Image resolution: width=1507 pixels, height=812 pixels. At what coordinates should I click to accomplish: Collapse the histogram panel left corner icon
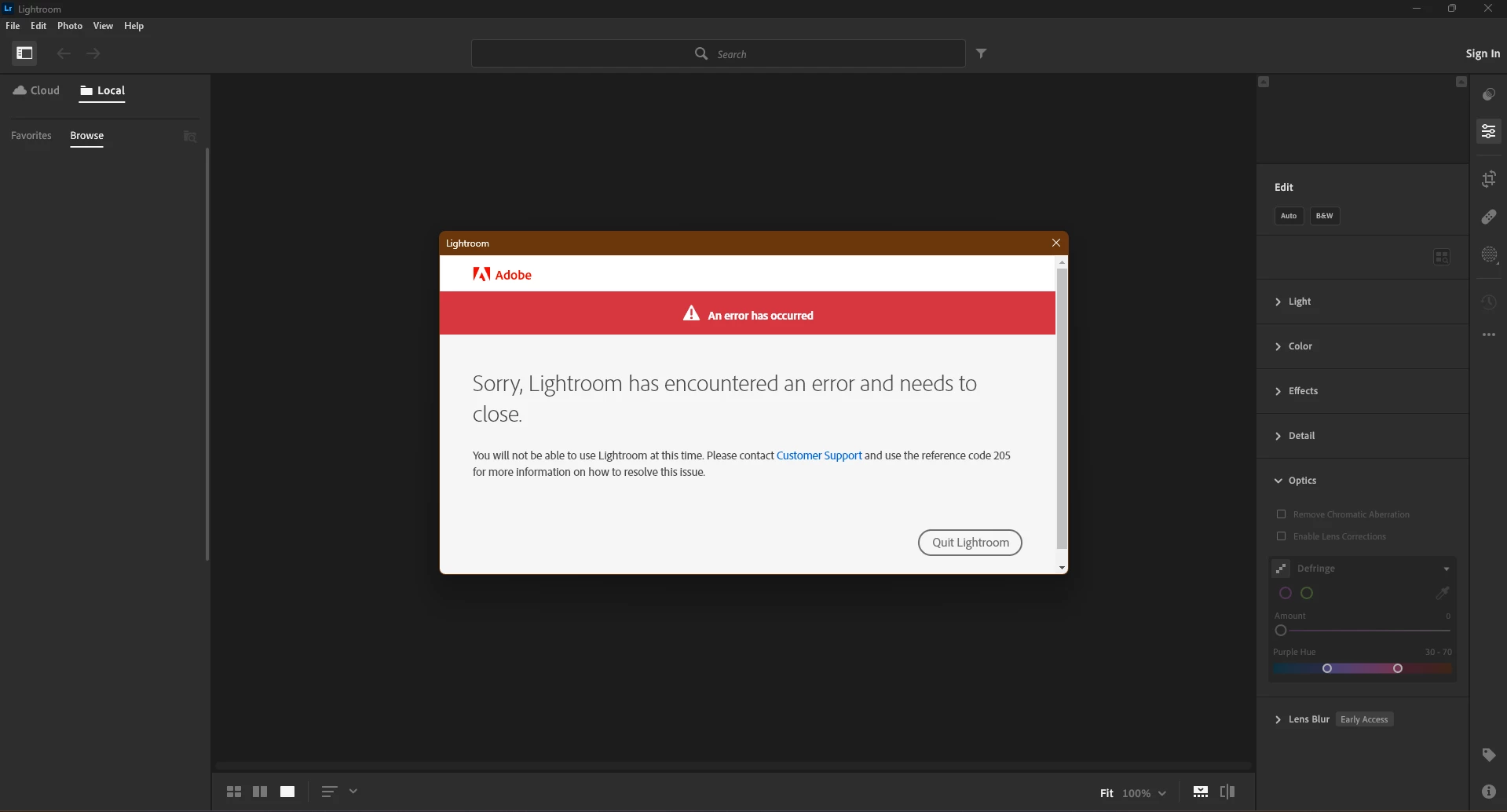coord(1264,82)
